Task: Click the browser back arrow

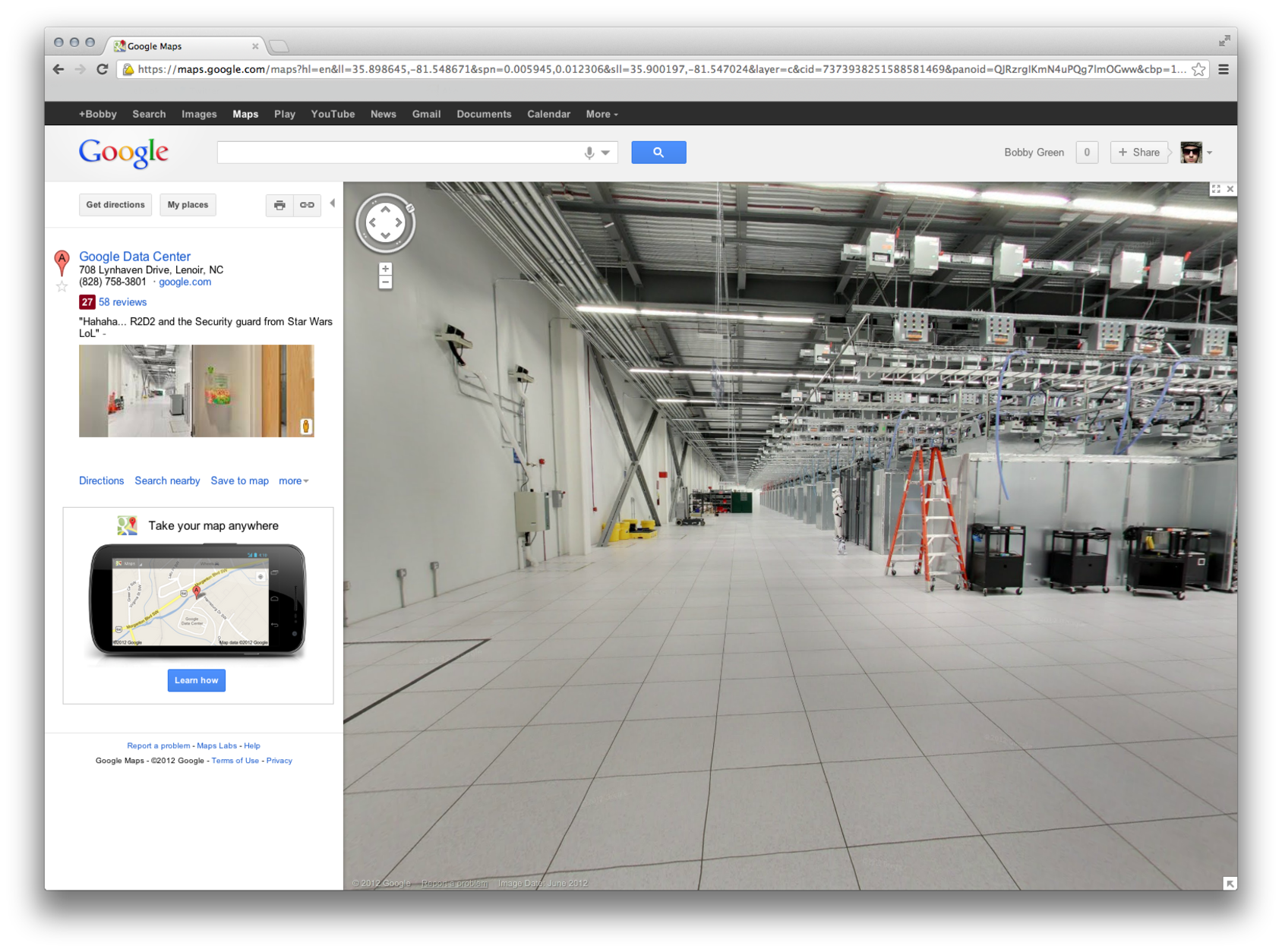Action: 58,69
